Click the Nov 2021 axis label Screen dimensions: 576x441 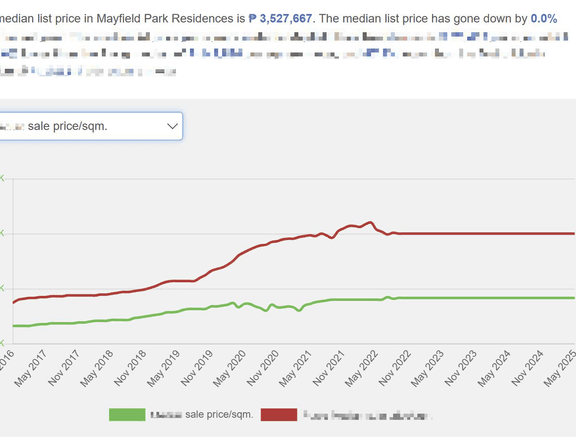click(329, 368)
